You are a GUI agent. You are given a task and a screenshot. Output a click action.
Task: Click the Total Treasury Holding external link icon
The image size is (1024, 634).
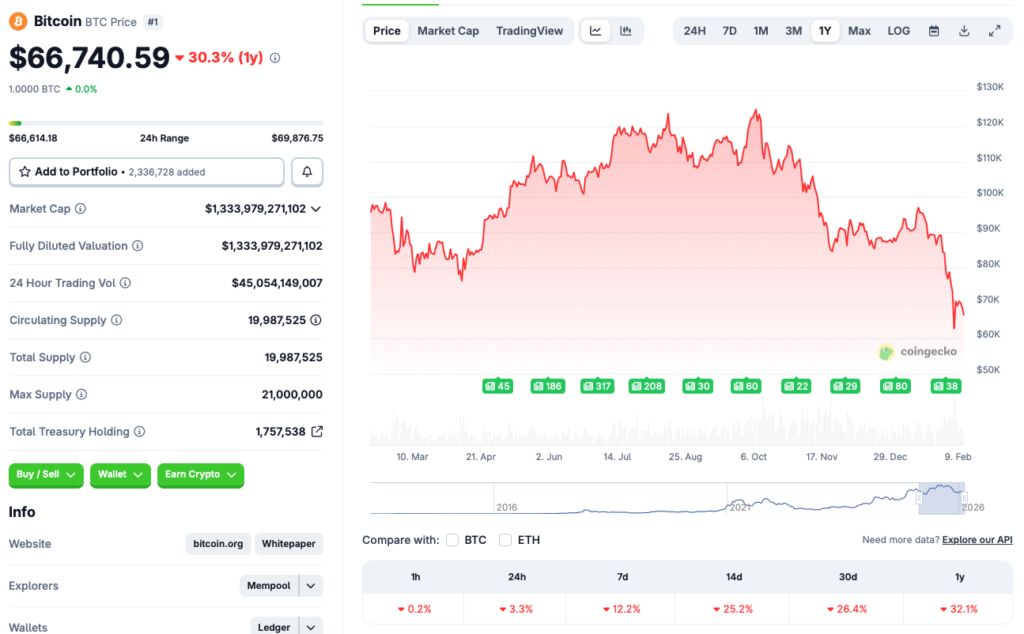point(320,431)
